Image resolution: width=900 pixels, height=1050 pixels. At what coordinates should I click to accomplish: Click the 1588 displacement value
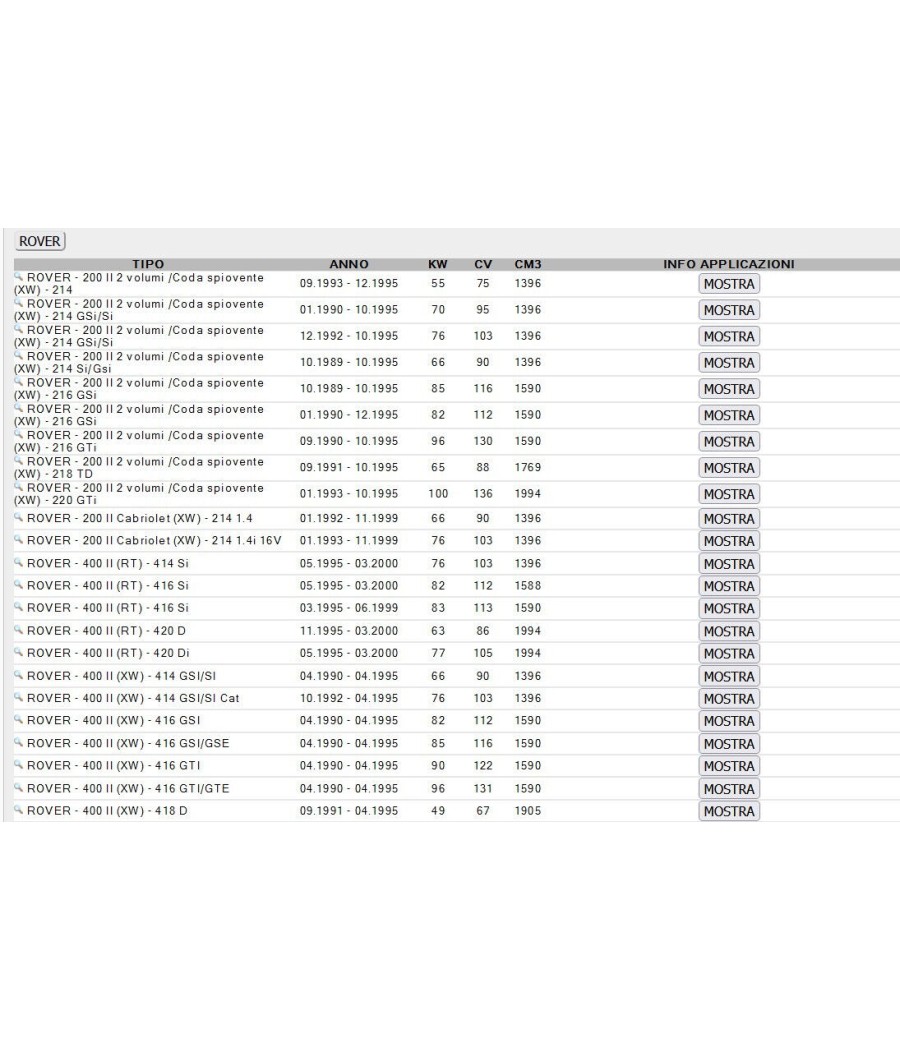tap(528, 585)
